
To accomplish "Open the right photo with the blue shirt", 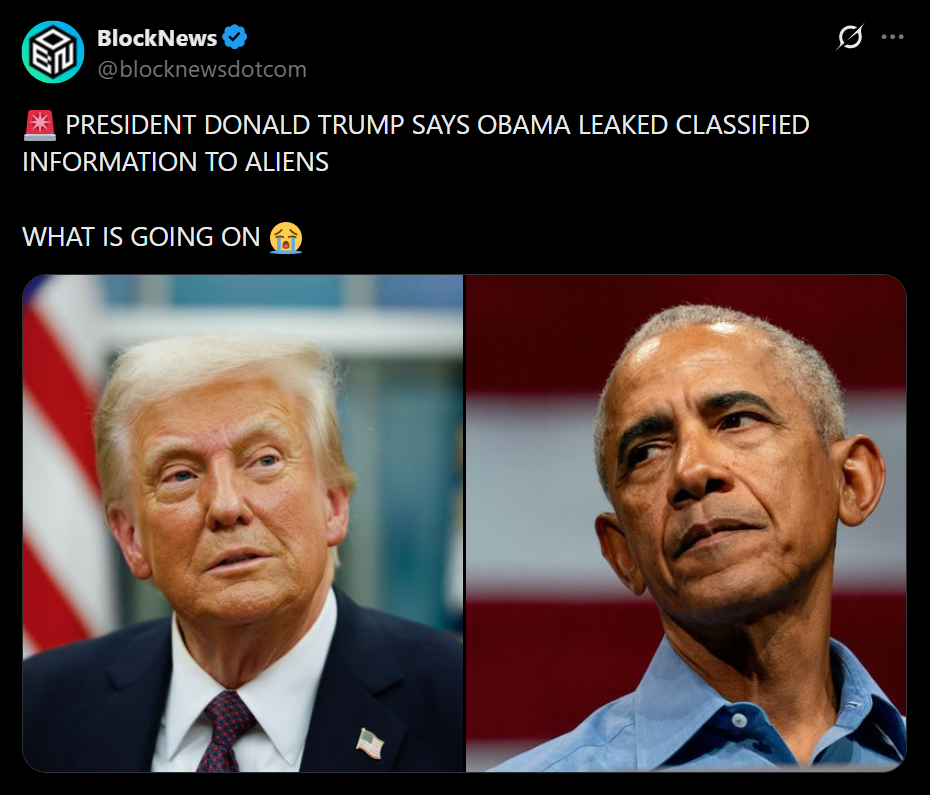I will click(686, 523).
